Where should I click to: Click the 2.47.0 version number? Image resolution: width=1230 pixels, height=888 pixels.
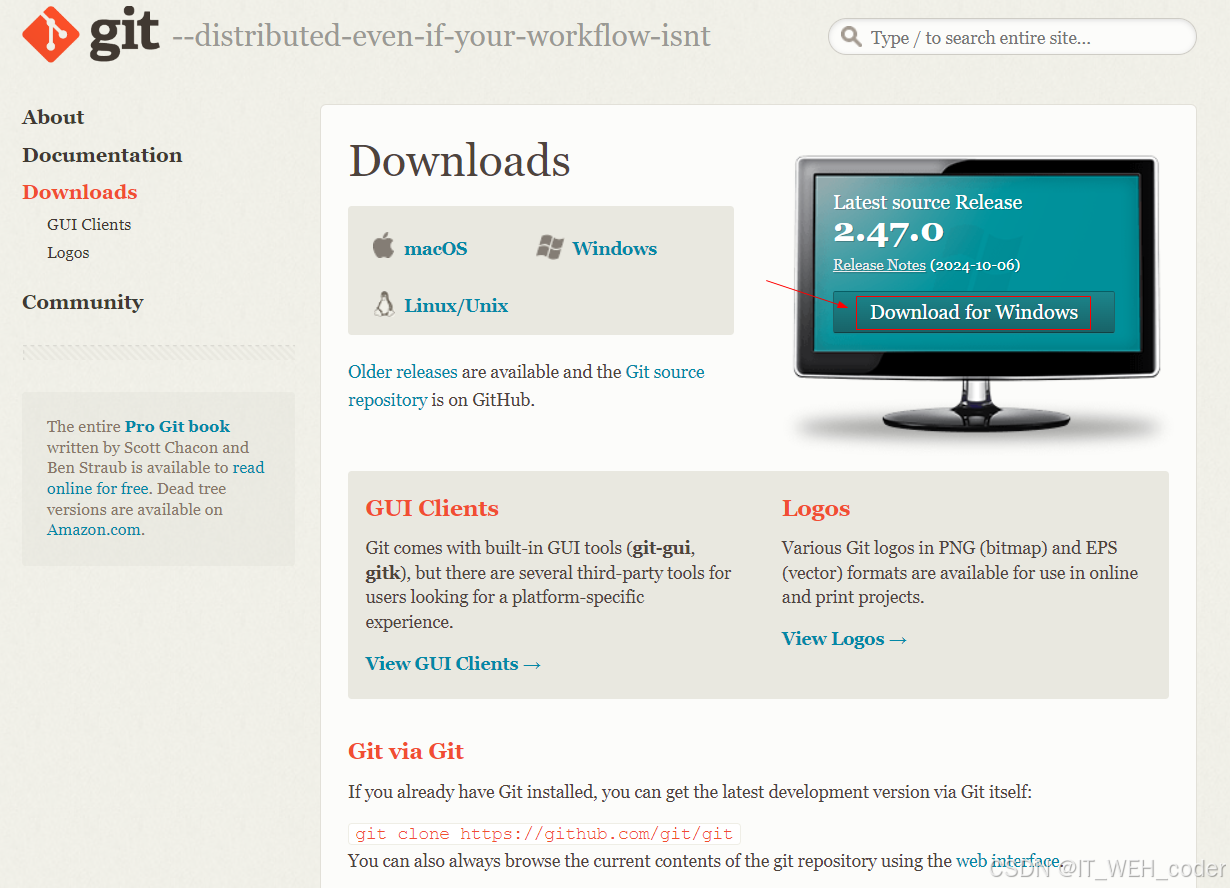point(888,232)
